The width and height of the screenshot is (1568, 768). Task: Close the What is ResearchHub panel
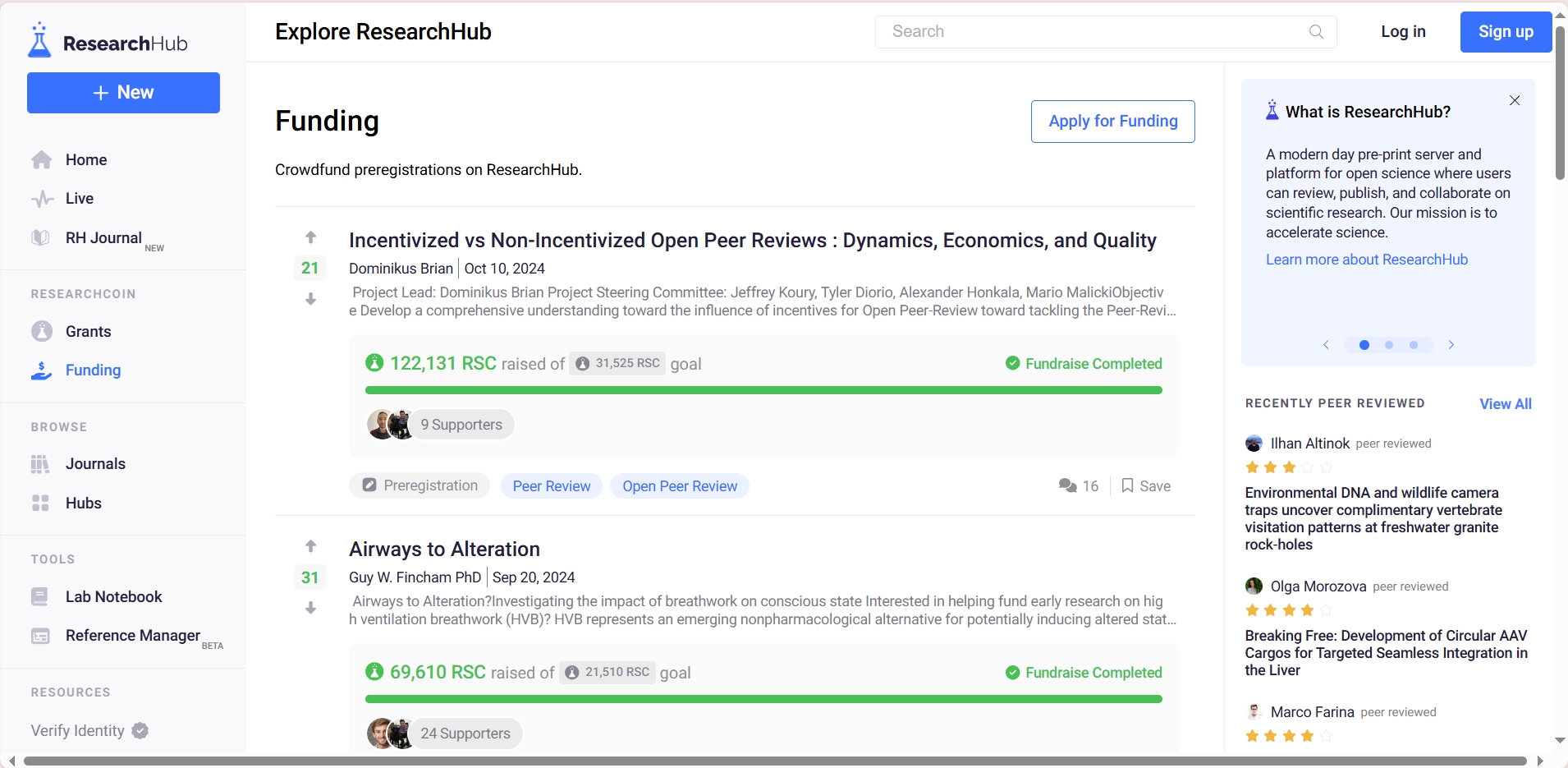point(1515,101)
